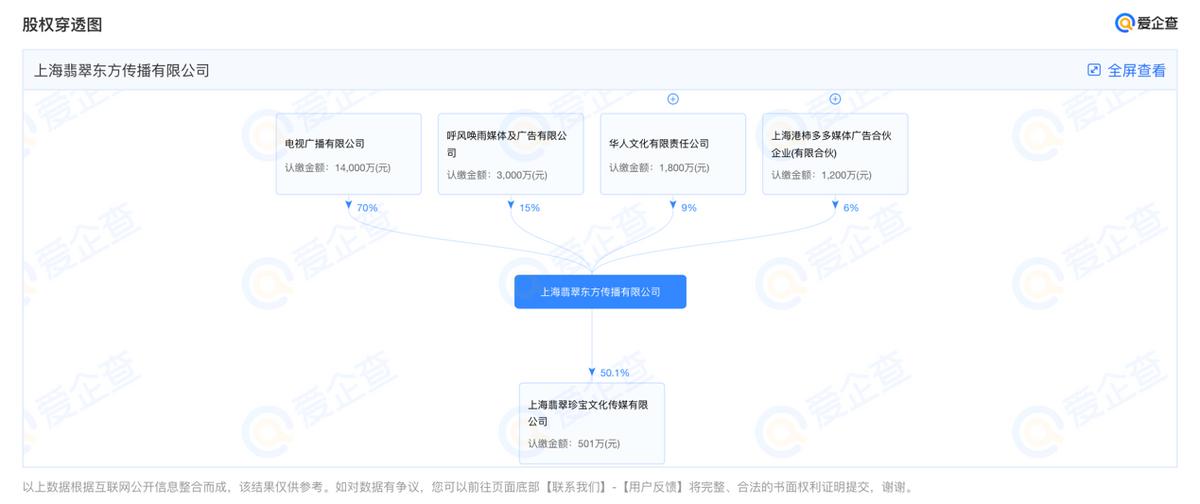The height and width of the screenshot is (504, 1200).
Task: Expand shareholders above 上海港柿多多媒体广告合伙企业
Action: click(x=835, y=99)
